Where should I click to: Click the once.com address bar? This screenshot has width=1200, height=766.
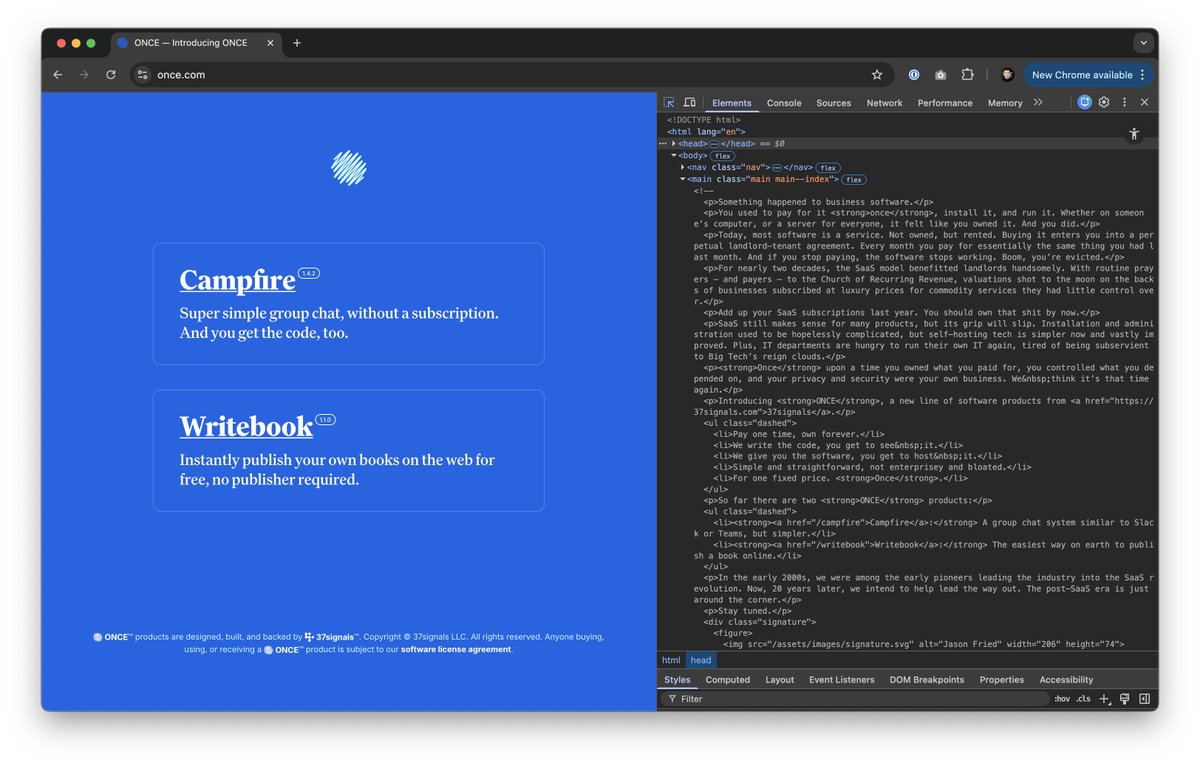pyautogui.click(x=510, y=75)
